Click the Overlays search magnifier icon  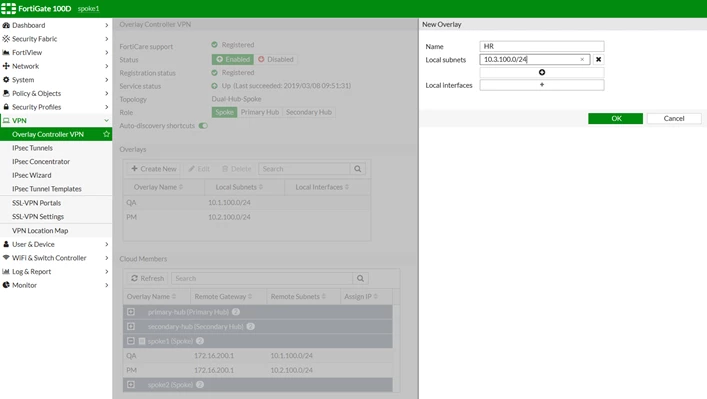coord(358,169)
